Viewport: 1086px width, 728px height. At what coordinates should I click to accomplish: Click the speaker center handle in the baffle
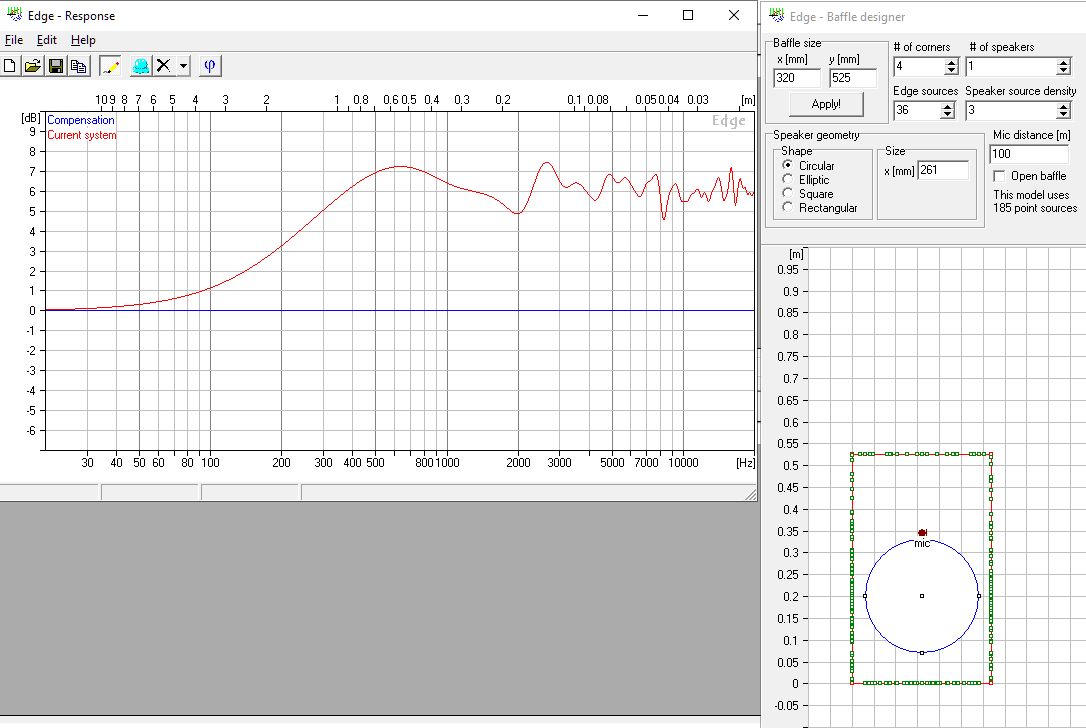point(922,596)
